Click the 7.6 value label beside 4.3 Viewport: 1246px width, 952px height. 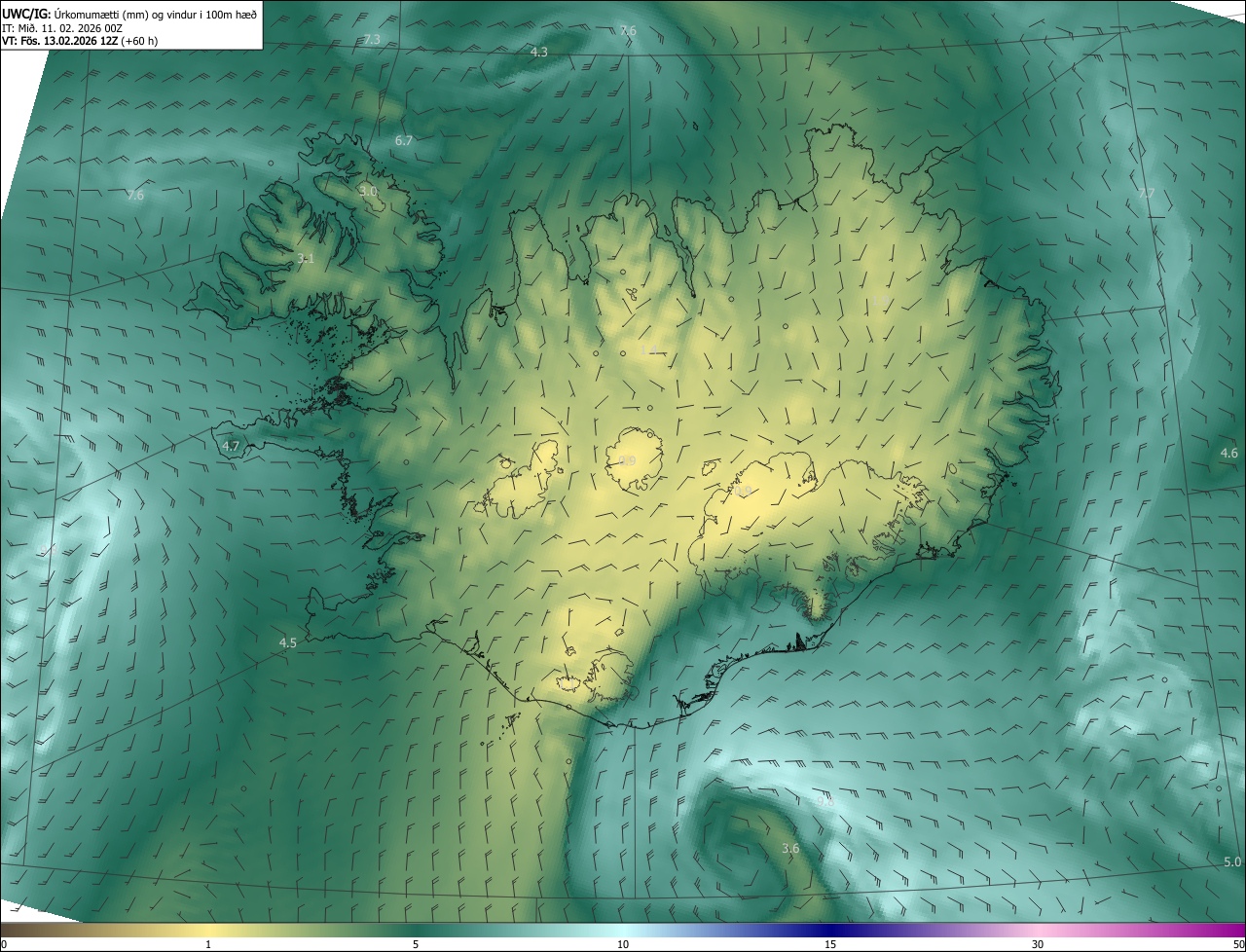pyautogui.click(x=628, y=31)
